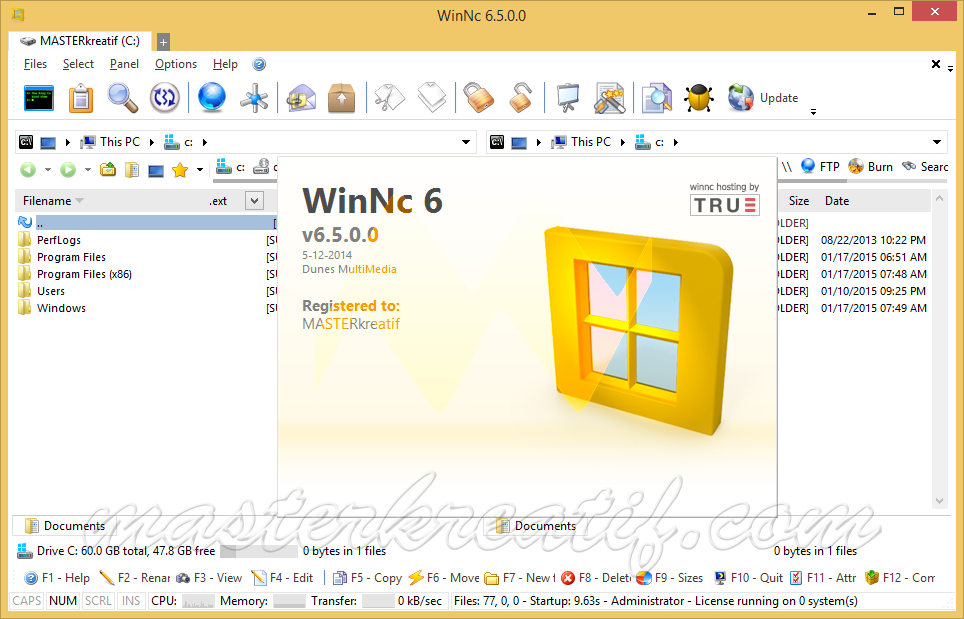The height and width of the screenshot is (619, 964).
Task: Sort by Date column in right panel
Action: tap(837, 201)
